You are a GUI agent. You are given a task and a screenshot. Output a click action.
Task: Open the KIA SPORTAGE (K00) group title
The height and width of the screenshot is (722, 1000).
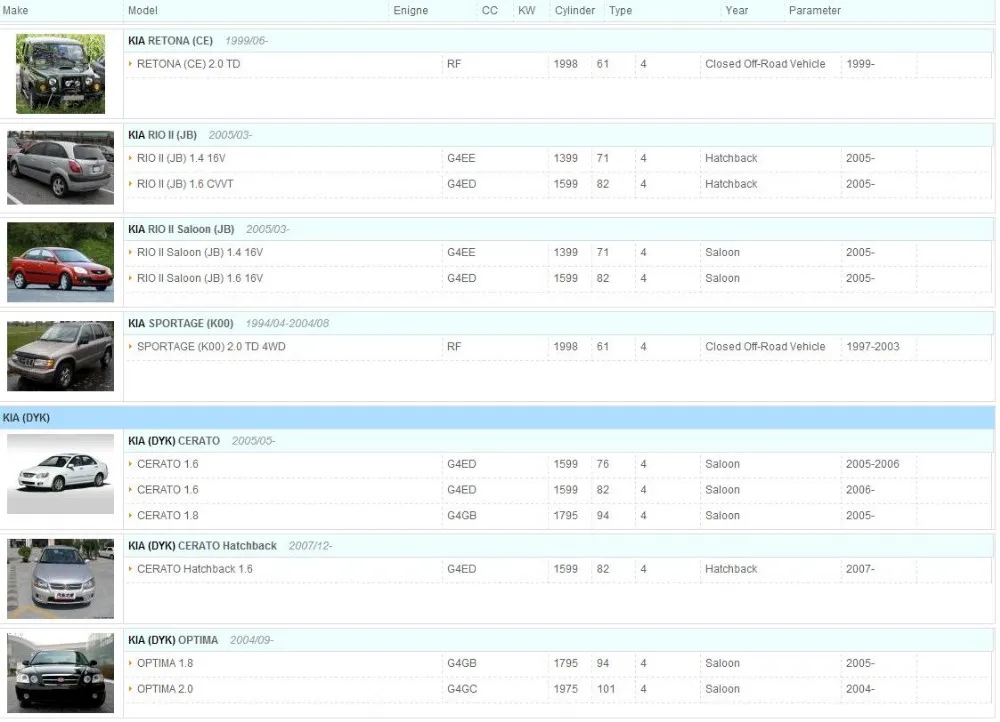click(180, 323)
